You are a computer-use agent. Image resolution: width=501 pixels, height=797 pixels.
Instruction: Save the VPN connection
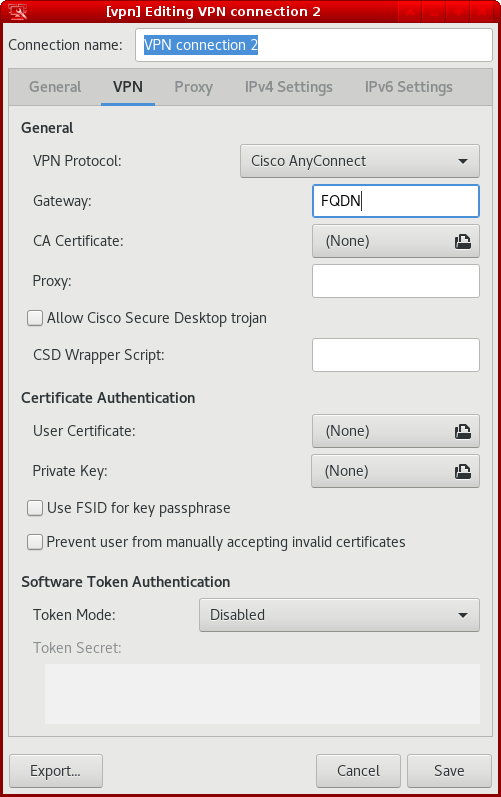(x=449, y=771)
